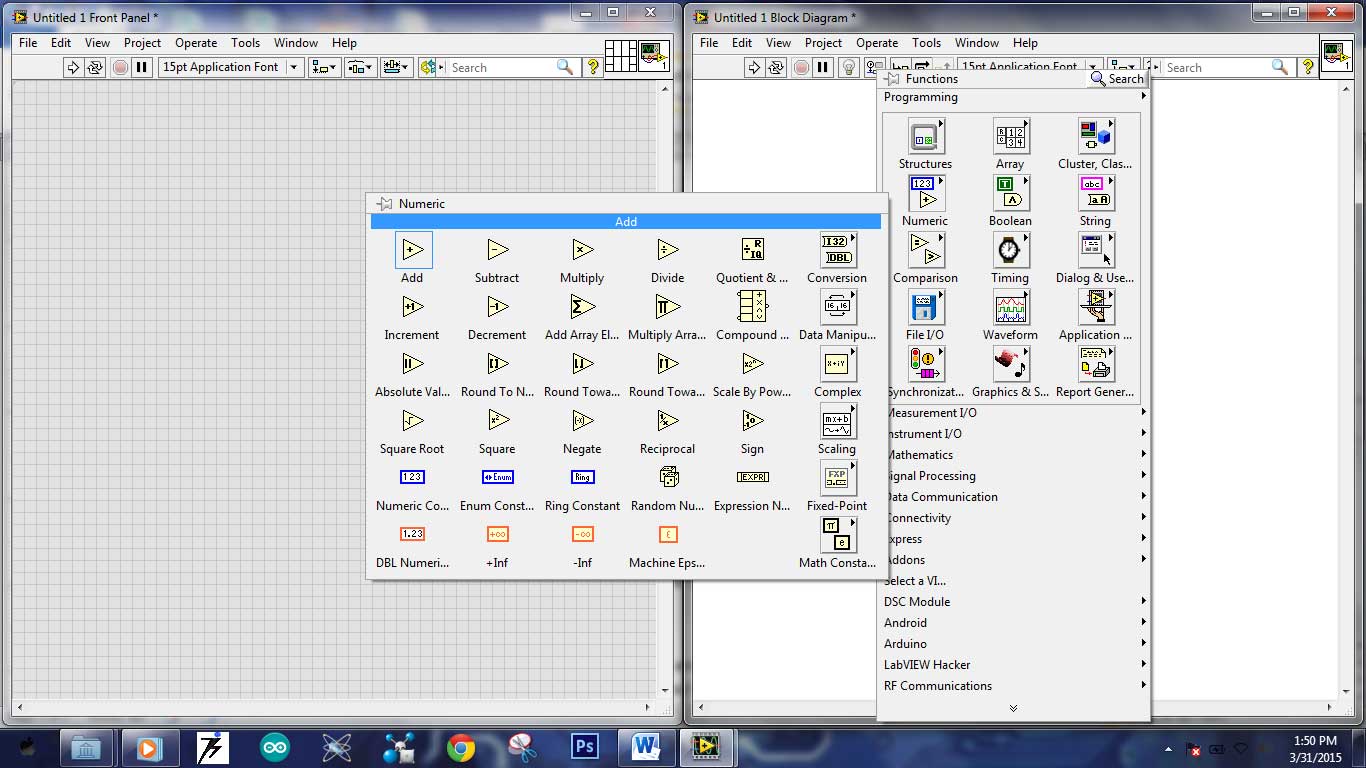Screen dimensions: 1366x768
Task: Select the Compound Arithmetic function
Action: pos(752,307)
